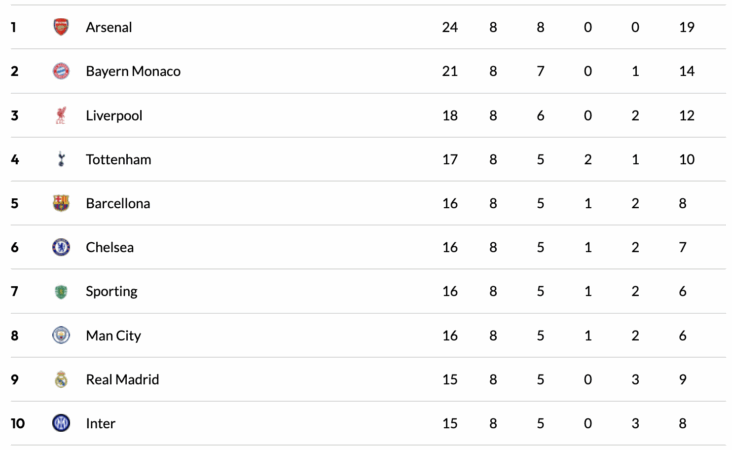Select the Barcellona team name
Viewport: 732px width, 450px height.
coord(118,203)
